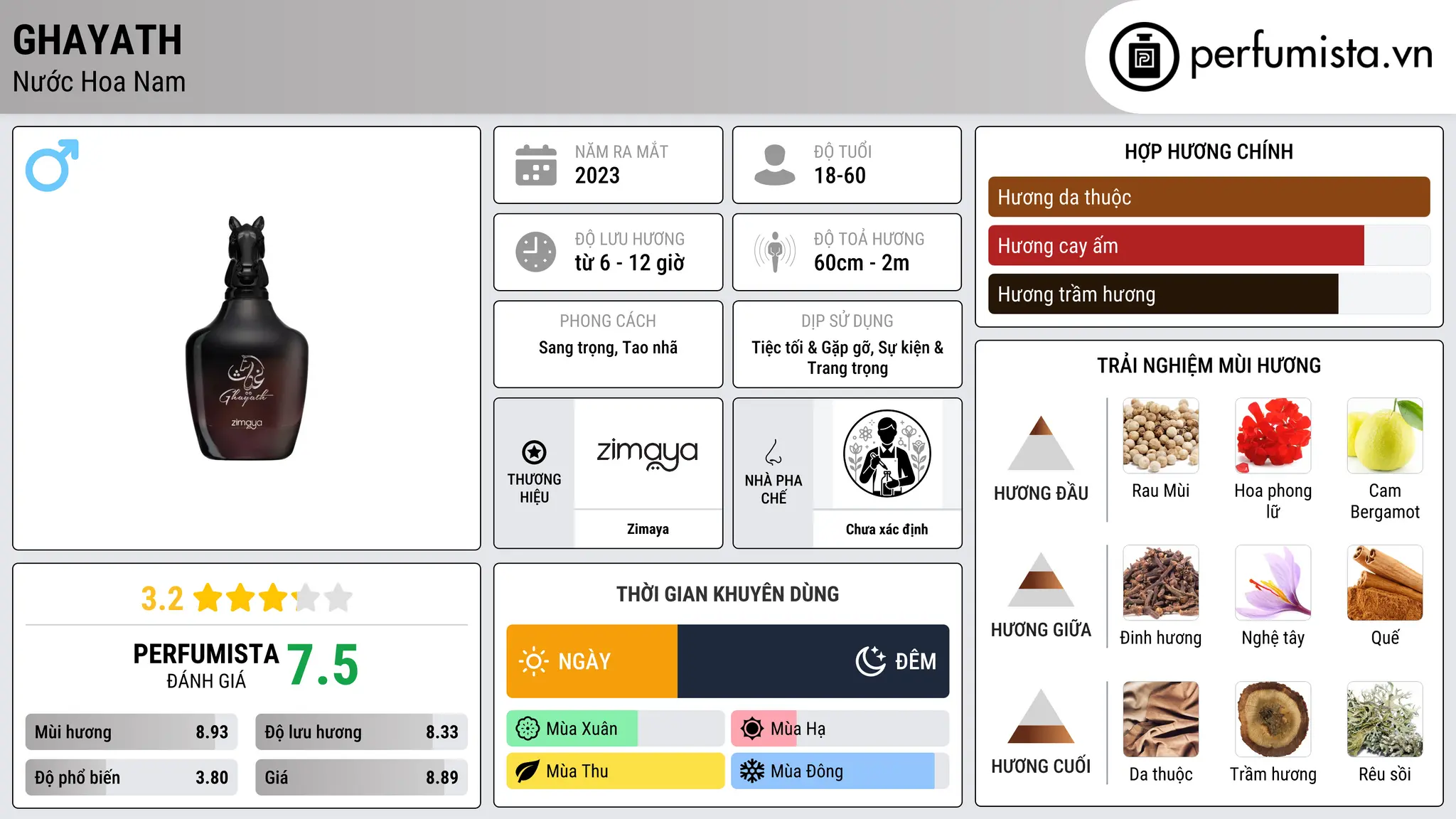
Task: Click the 3.2 star rating number
Action: pos(162,599)
